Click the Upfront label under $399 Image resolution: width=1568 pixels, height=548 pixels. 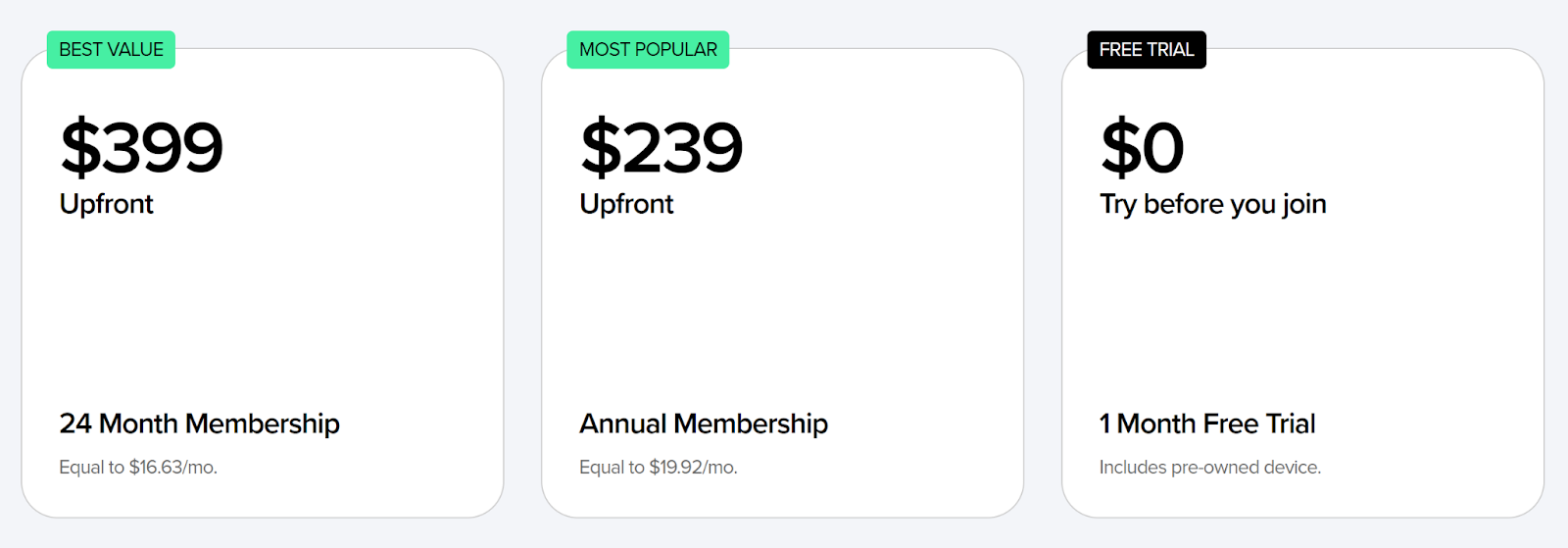[107, 204]
